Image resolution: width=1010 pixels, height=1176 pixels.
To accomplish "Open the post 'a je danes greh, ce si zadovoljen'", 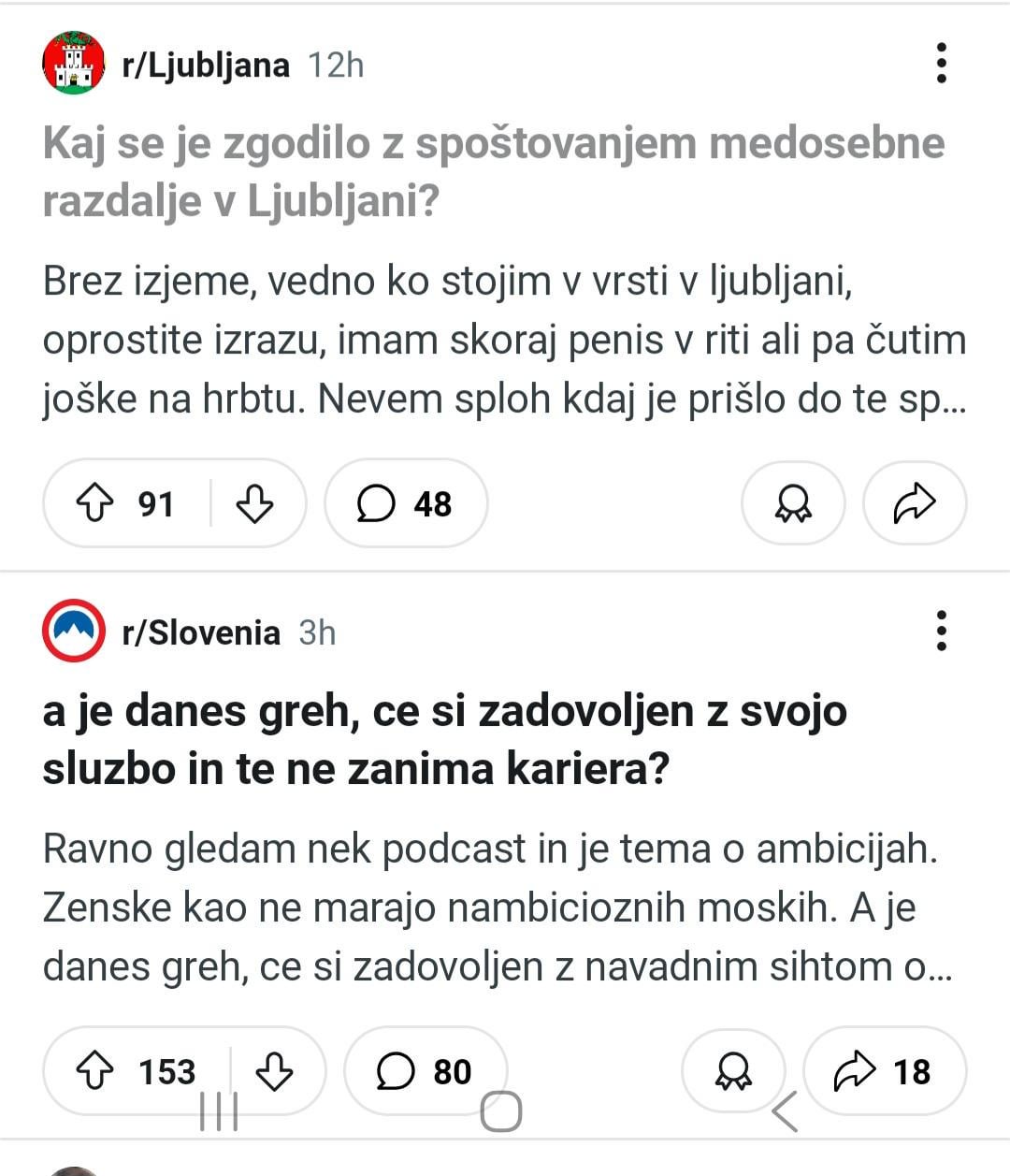I will pos(444,740).
